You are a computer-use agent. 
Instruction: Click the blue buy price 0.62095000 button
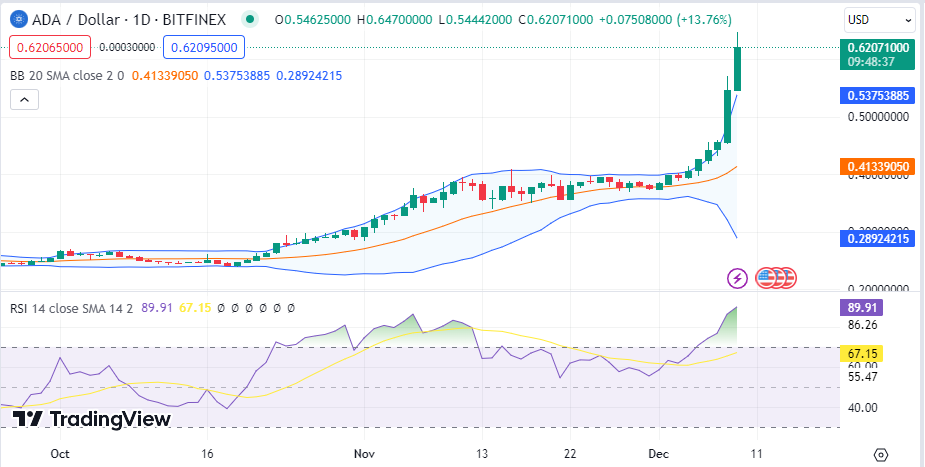tap(204, 47)
